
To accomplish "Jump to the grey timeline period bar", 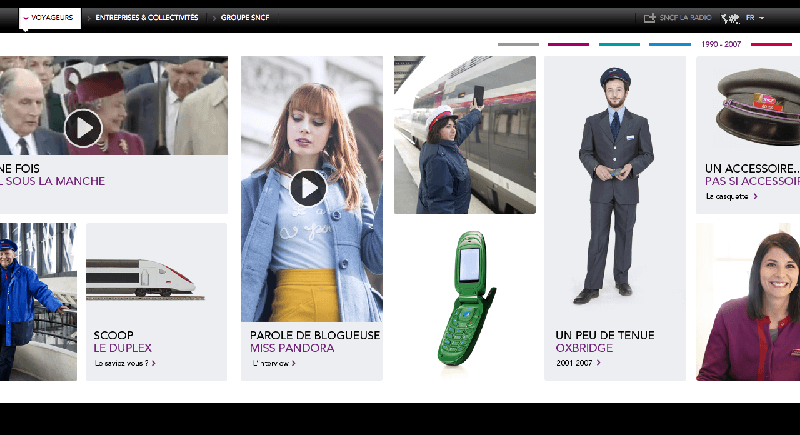I will pyautogui.click(x=518, y=44).
